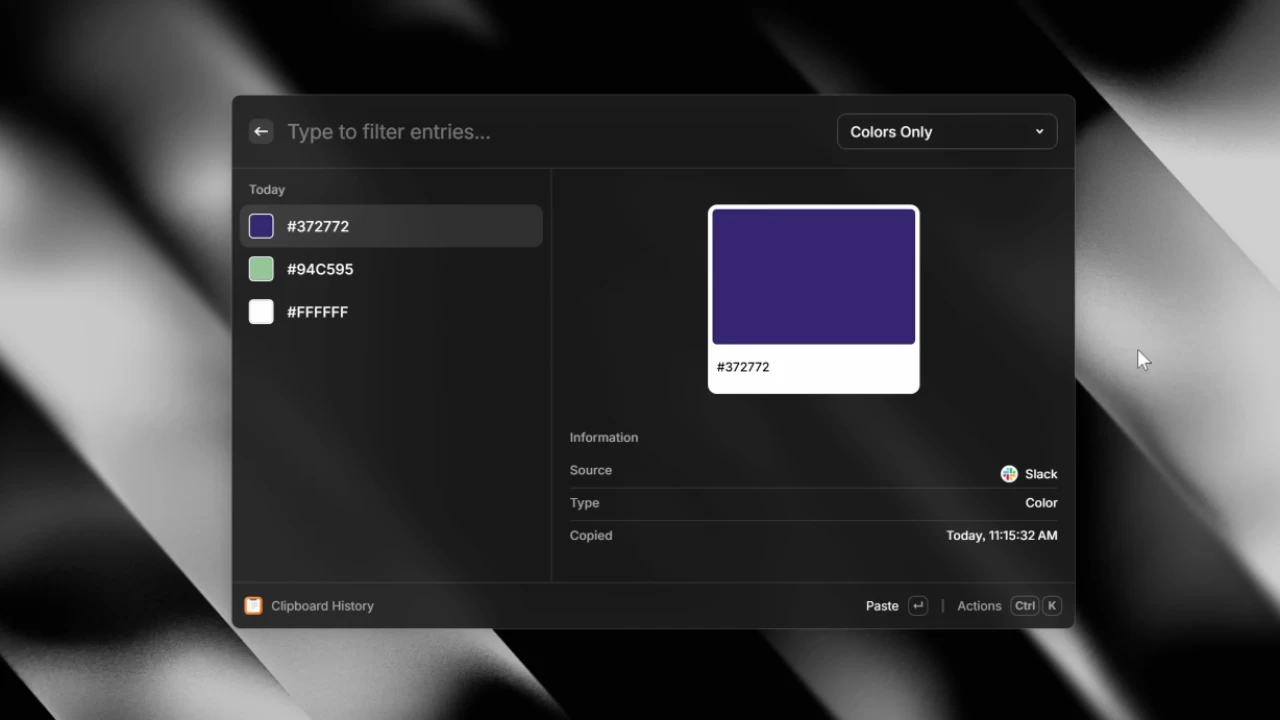Click the Clipboard History icon in footer
Screen dimensions: 1280x720
point(253,605)
